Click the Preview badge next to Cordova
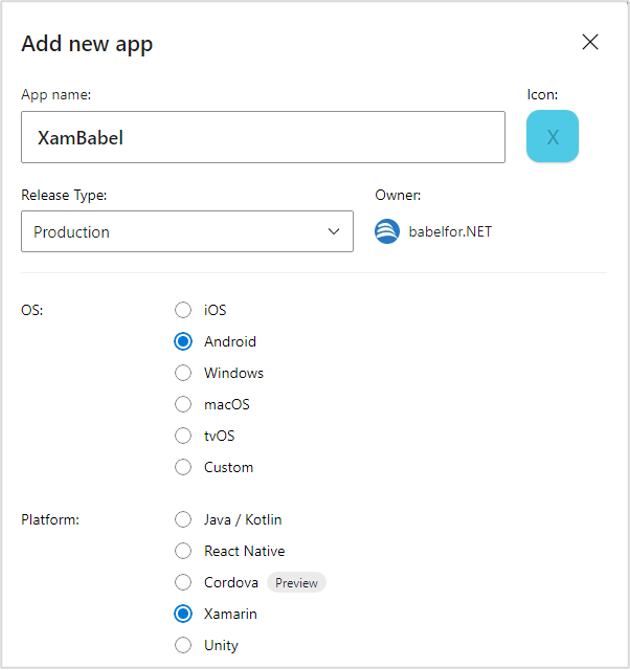 [296, 583]
